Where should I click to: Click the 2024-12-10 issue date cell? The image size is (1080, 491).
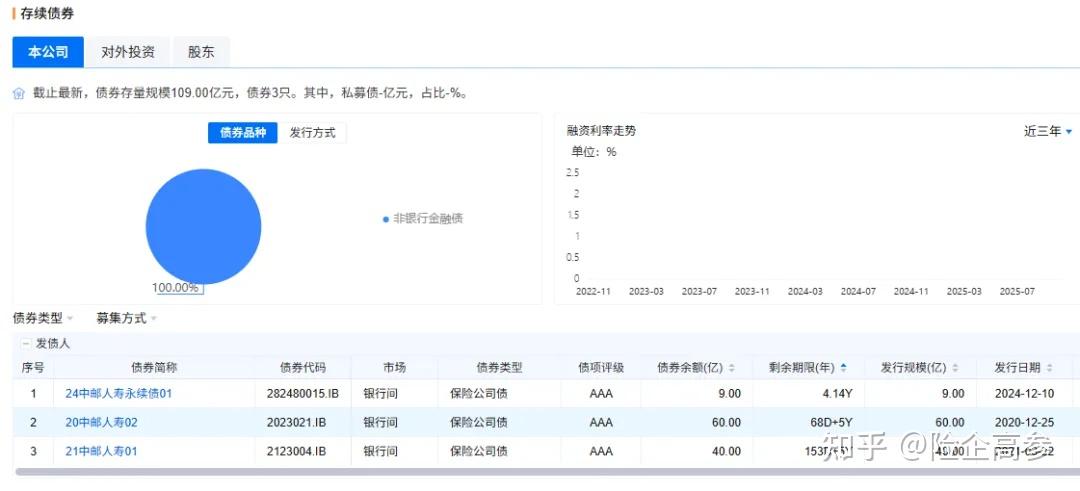1024,394
